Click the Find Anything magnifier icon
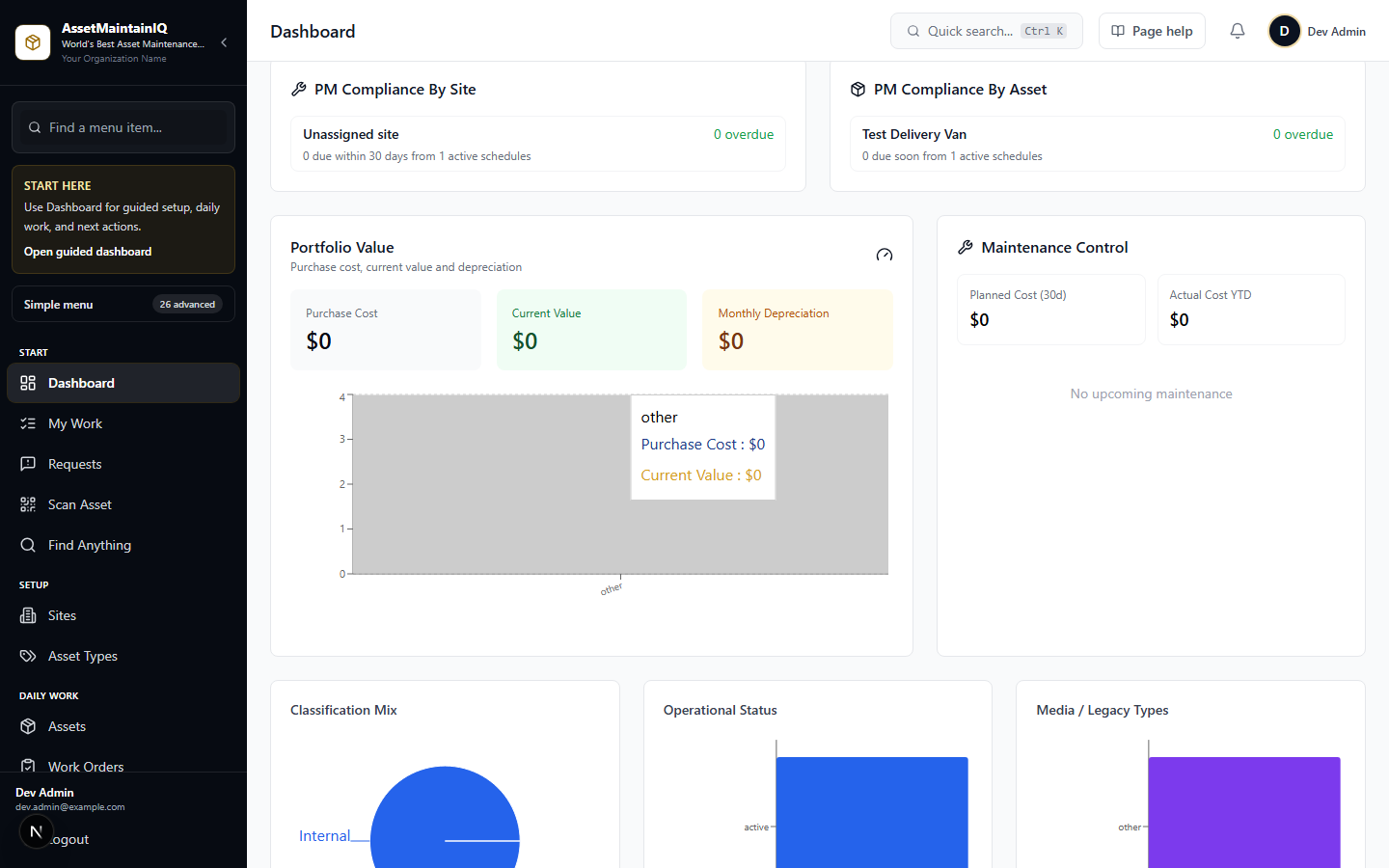 point(28,545)
